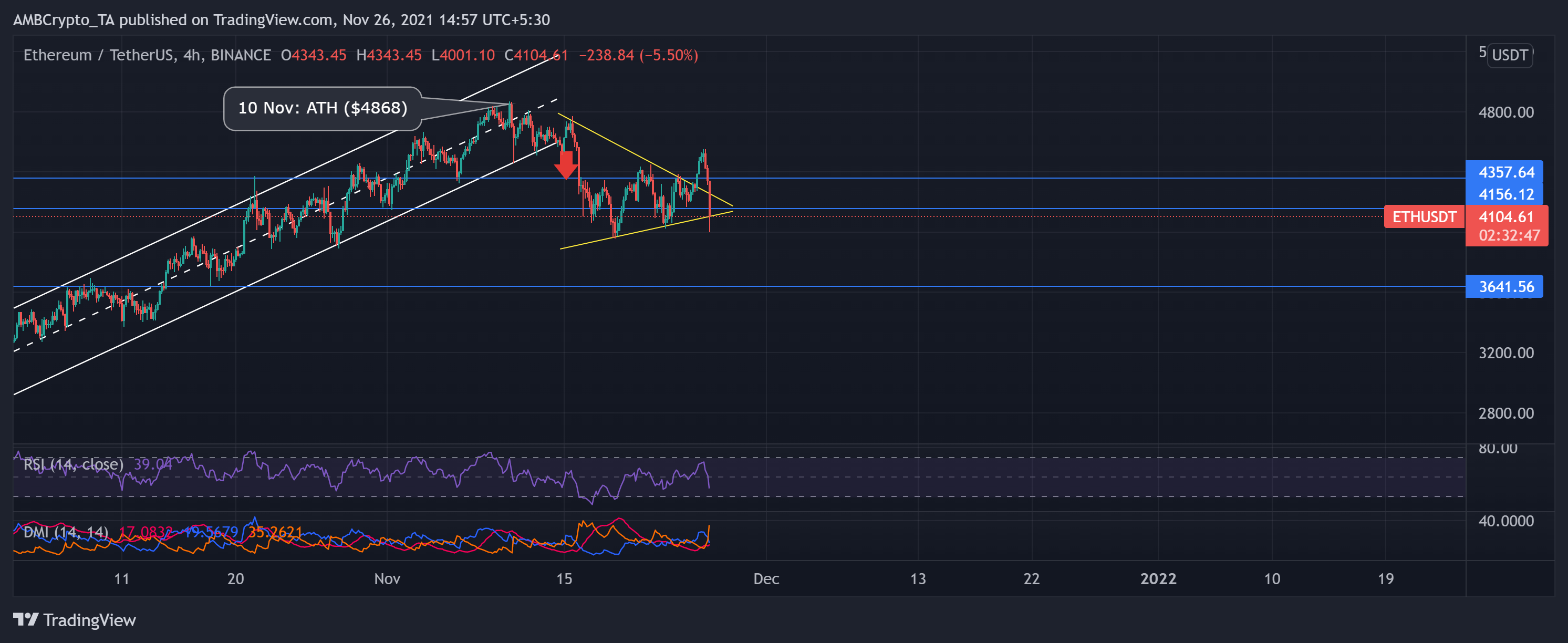
Task: Click the USDT currency button
Action: tap(1509, 55)
